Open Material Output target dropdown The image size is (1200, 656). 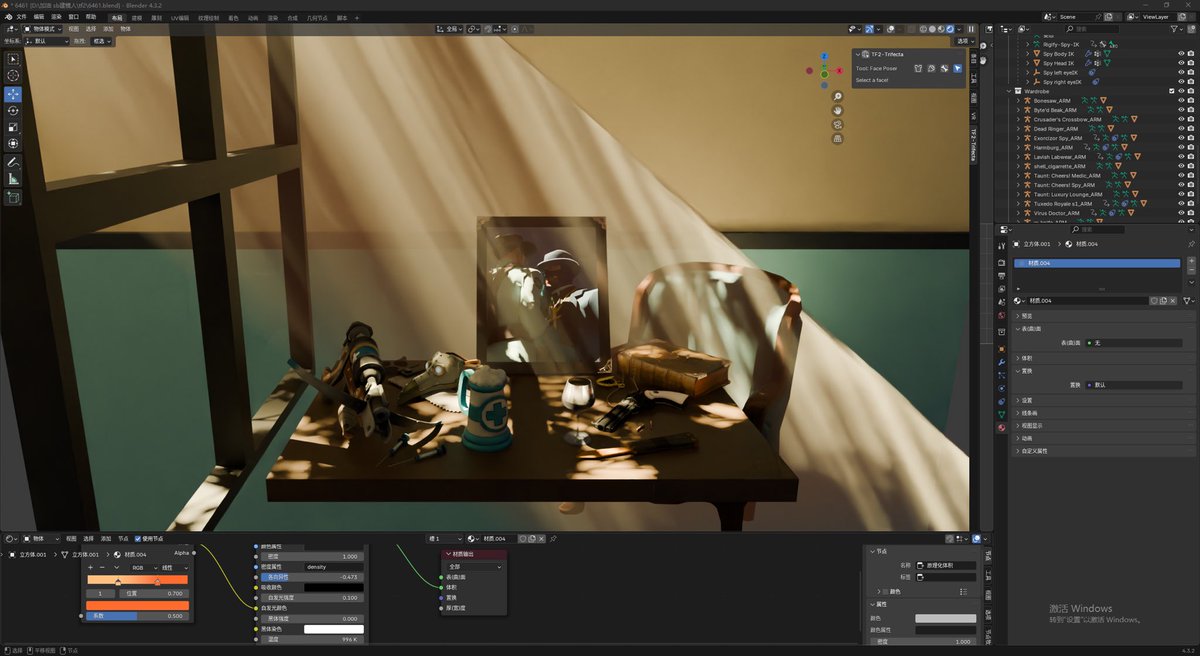point(474,566)
